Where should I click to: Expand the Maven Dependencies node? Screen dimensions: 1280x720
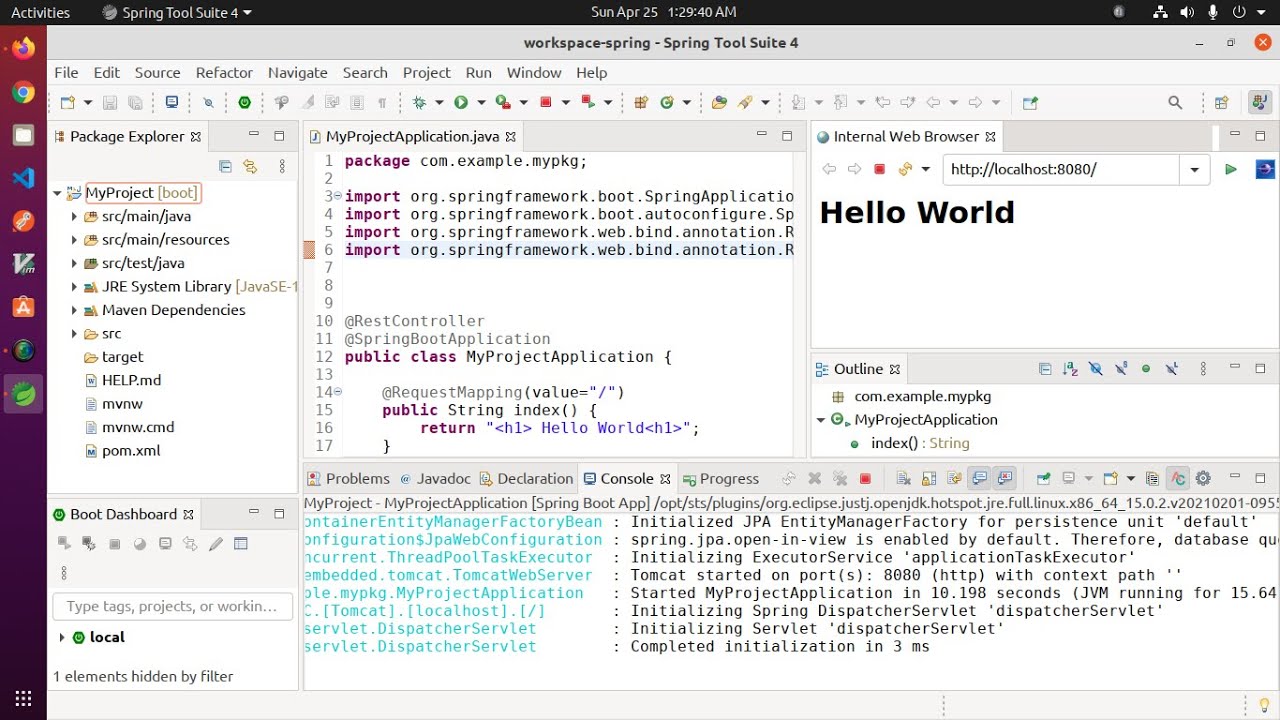74,310
